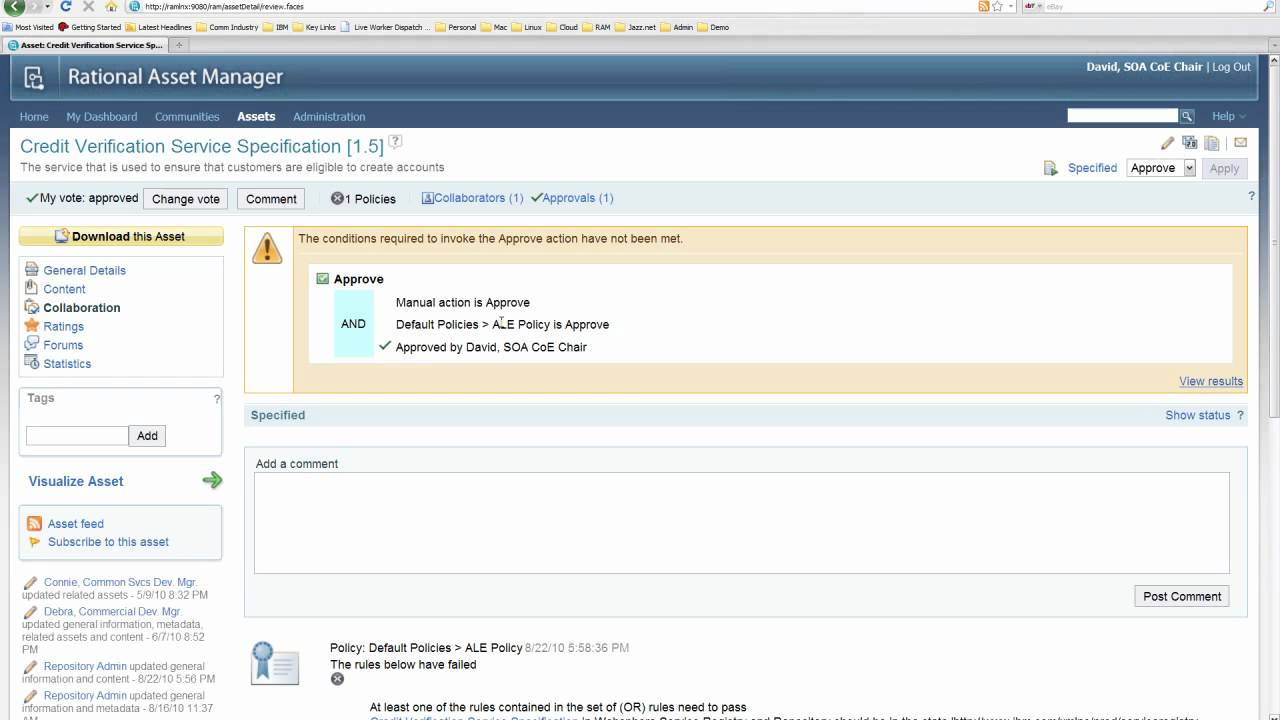Click the Post Comment button
This screenshot has height=720, width=1280.
pyautogui.click(x=1182, y=596)
